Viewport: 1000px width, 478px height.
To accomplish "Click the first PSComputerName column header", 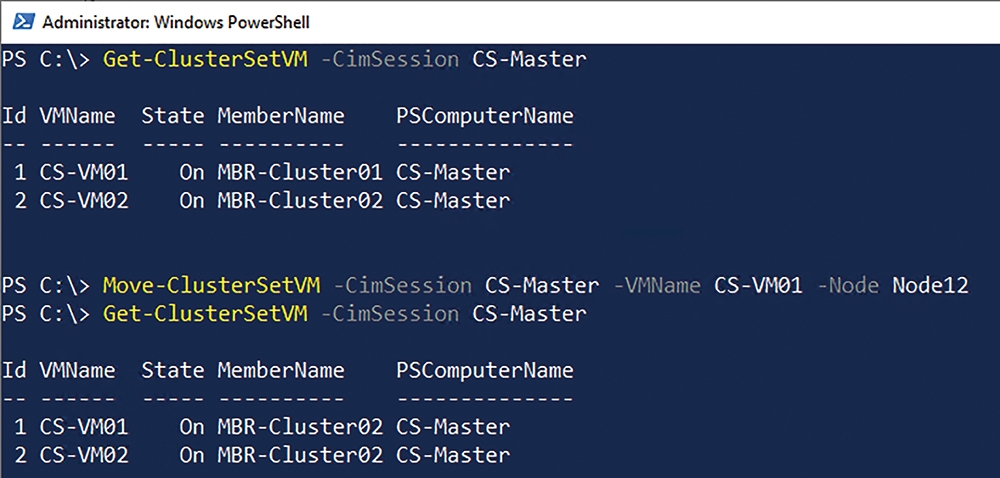I will click(485, 116).
